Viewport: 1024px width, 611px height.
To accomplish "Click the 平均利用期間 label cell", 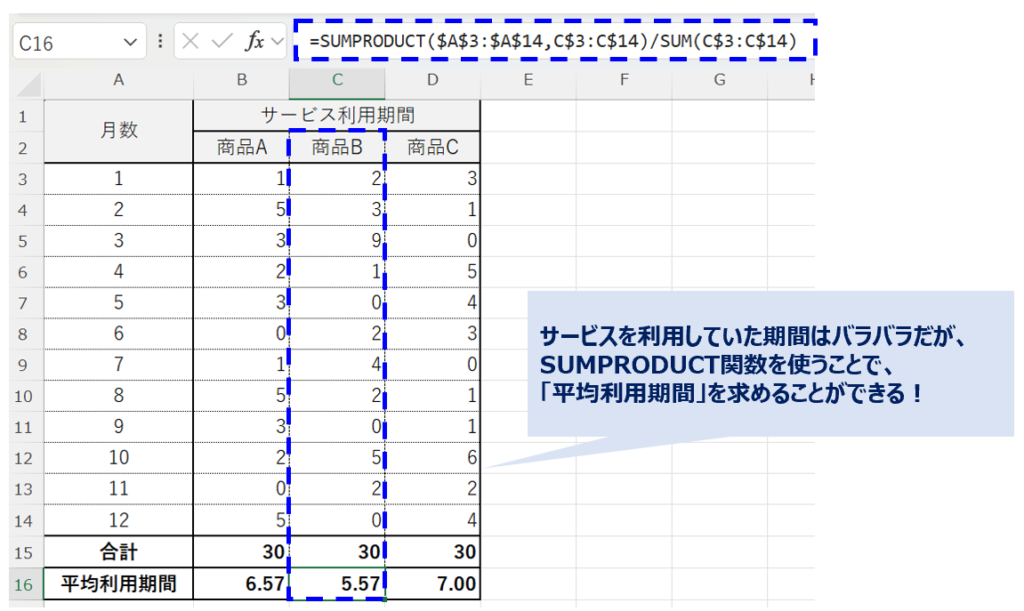I will [118, 584].
